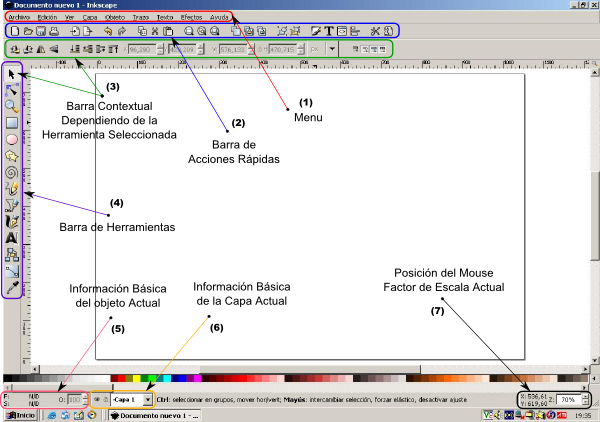The width and height of the screenshot is (600, 422).
Task: Pick the yellow swatch in the palette
Action: coord(137,378)
